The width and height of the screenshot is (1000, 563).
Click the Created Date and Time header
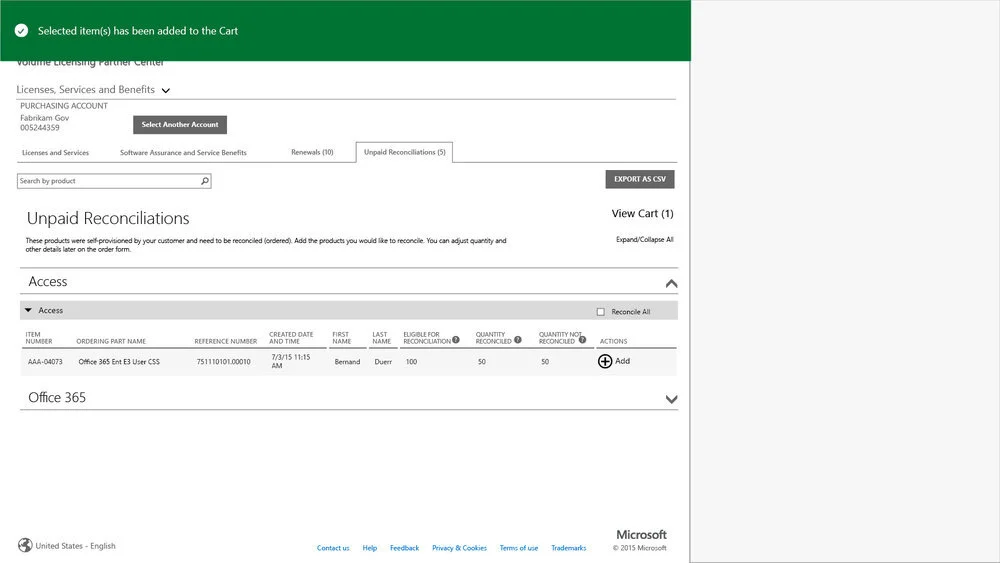(291, 338)
